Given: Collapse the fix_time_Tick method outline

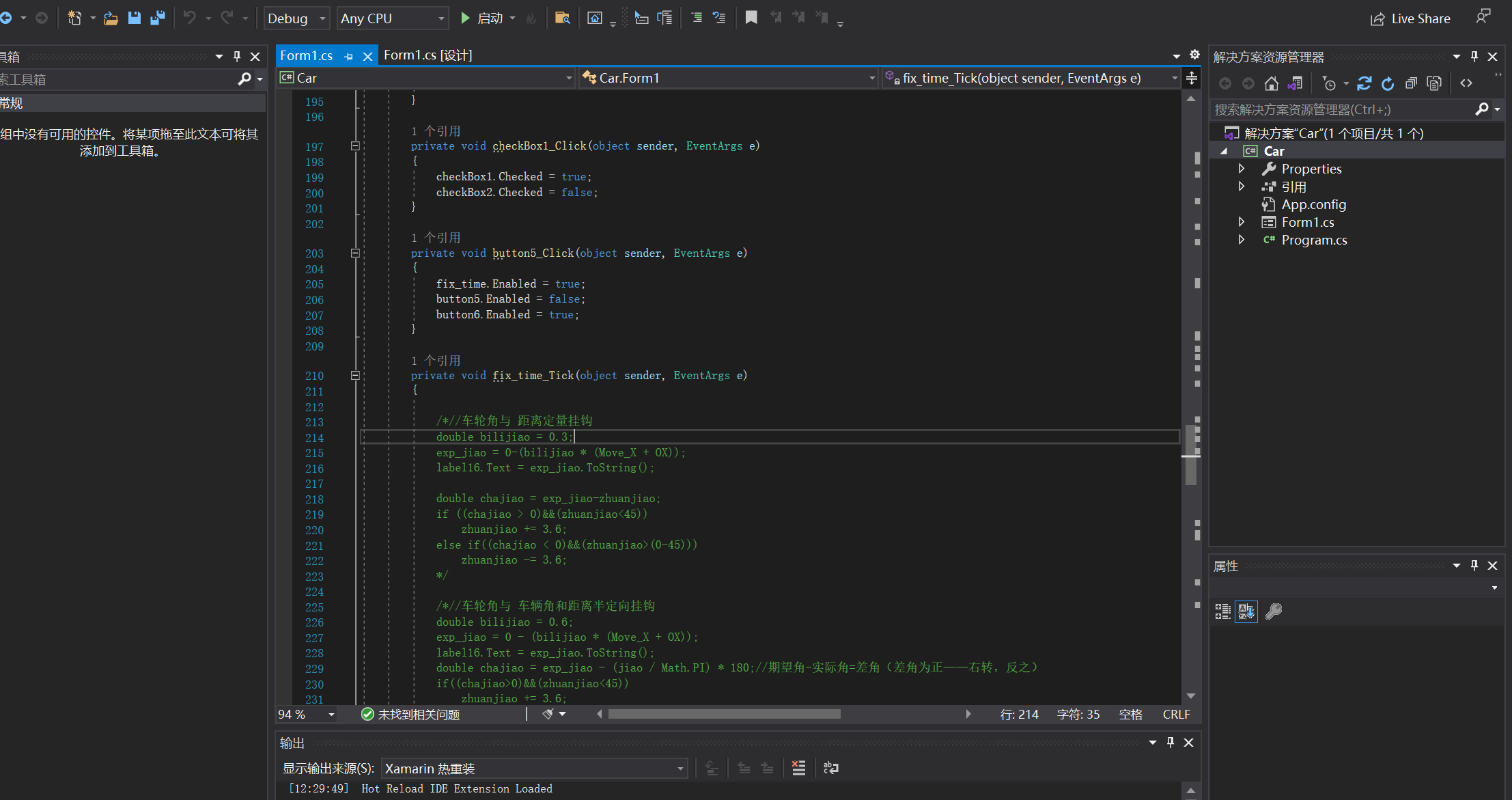Looking at the screenshot, I should point(355,375).
